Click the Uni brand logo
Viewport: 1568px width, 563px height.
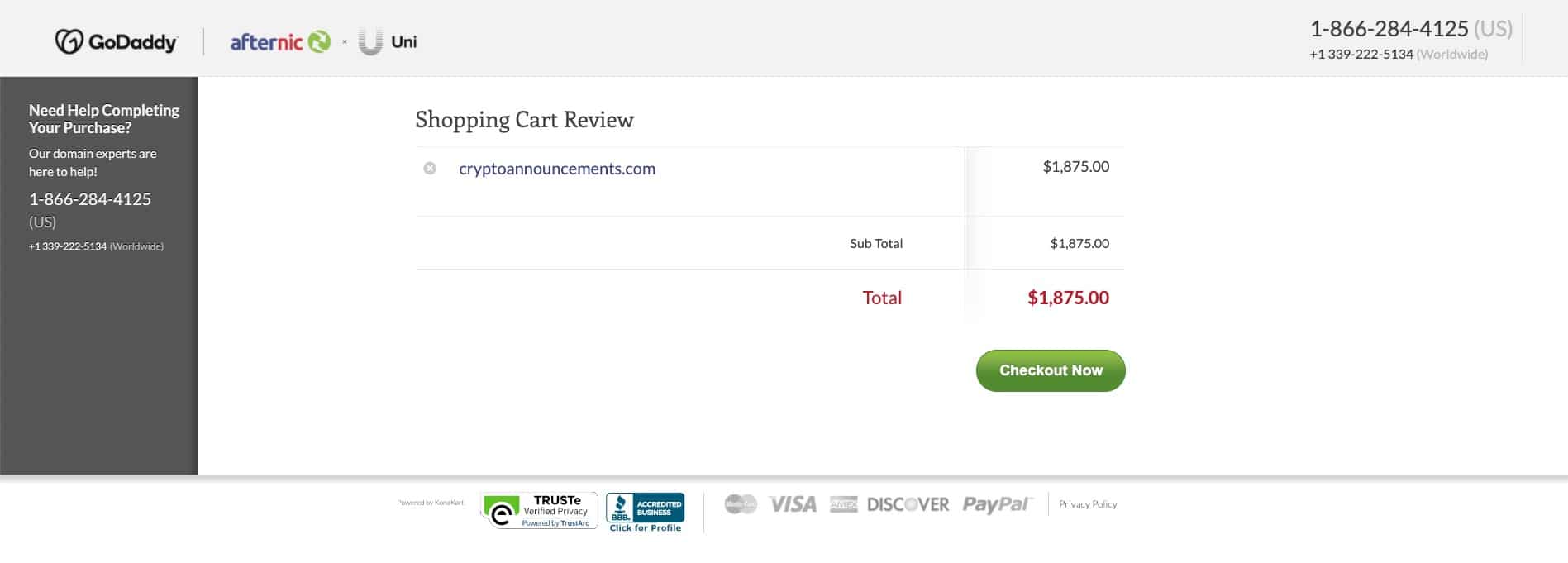tap(387, 41)
